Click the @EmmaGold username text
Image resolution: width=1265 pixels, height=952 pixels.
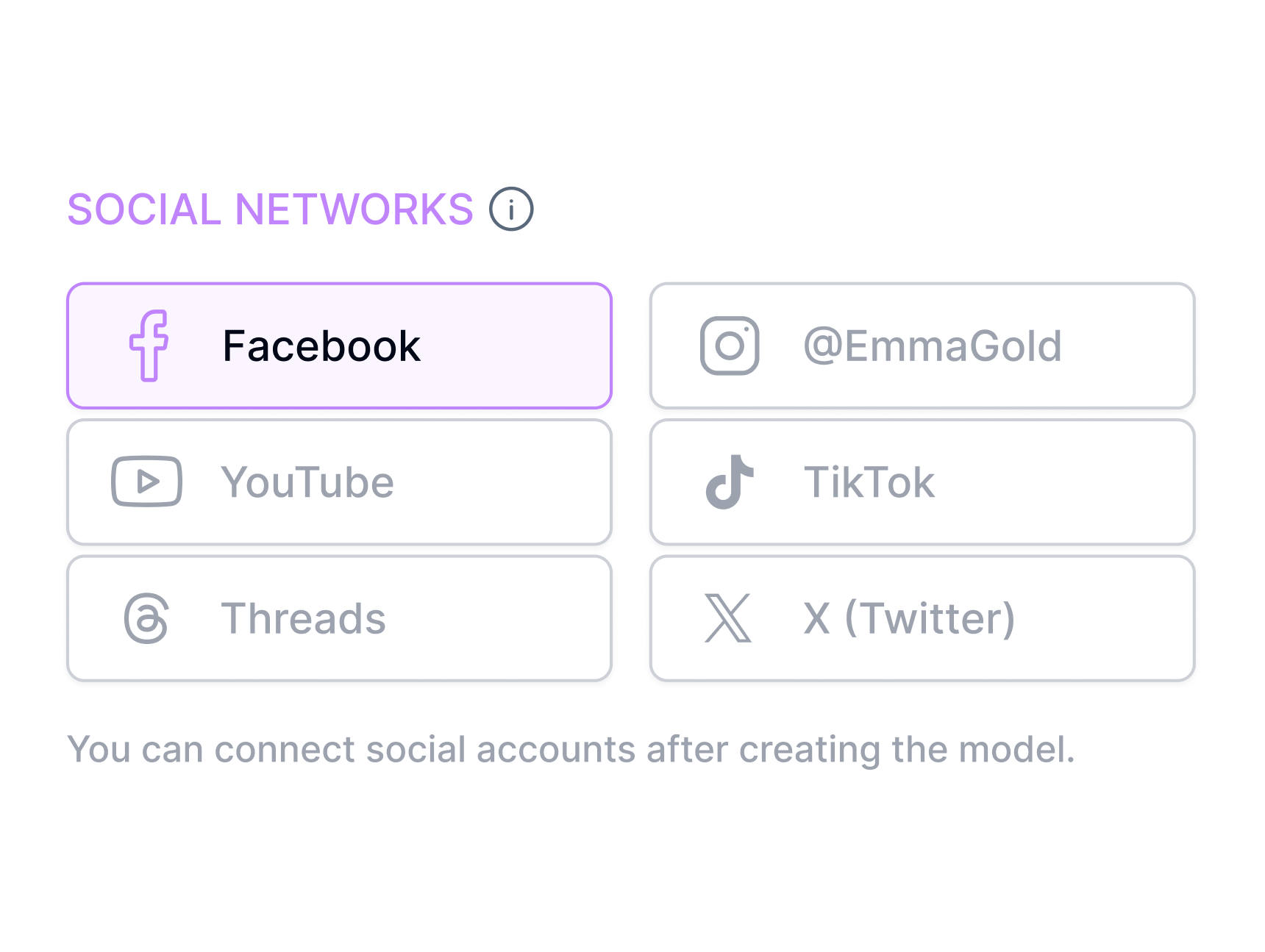click(932, 345)
